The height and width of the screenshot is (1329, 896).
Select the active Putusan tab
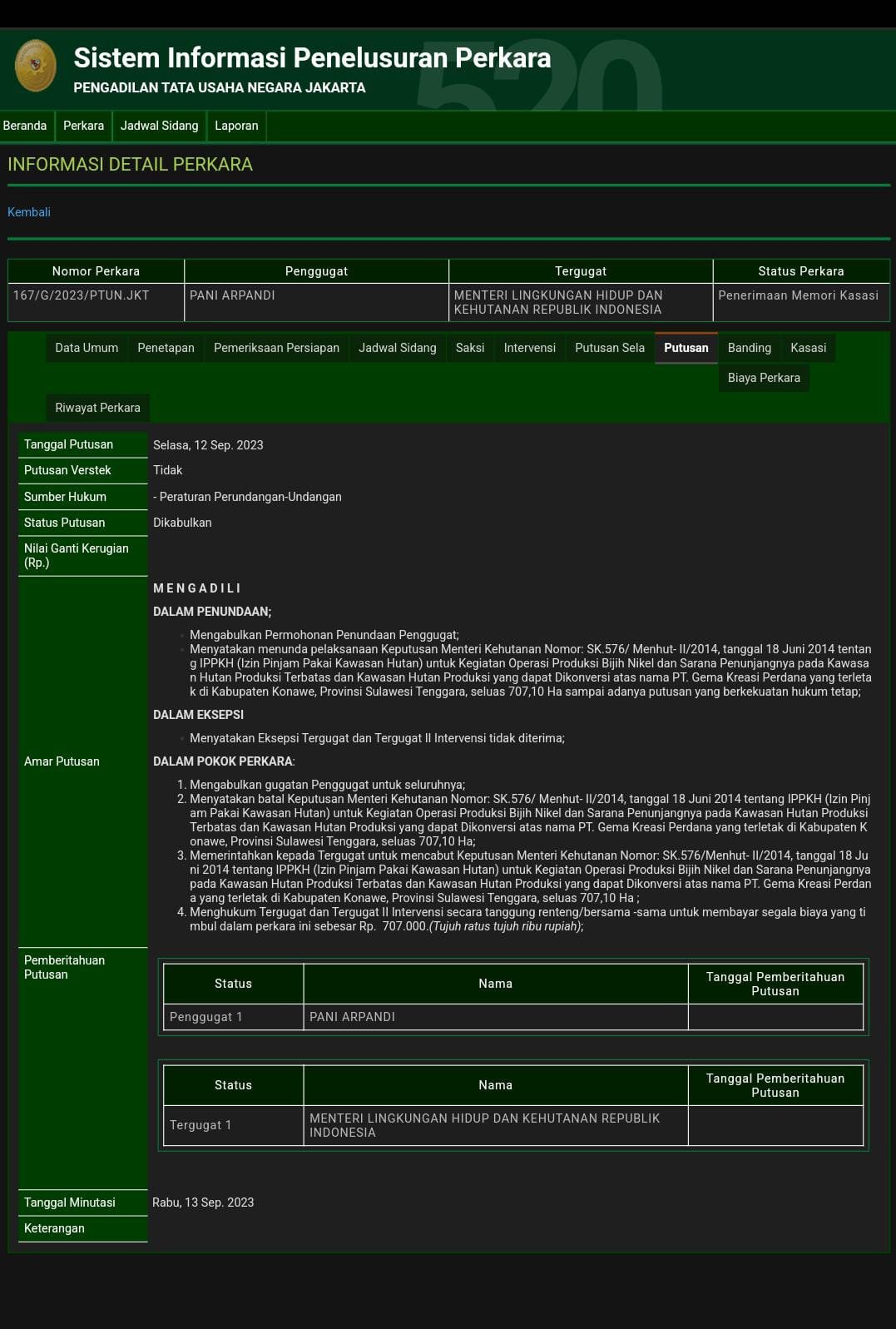[x=686, y=348]
